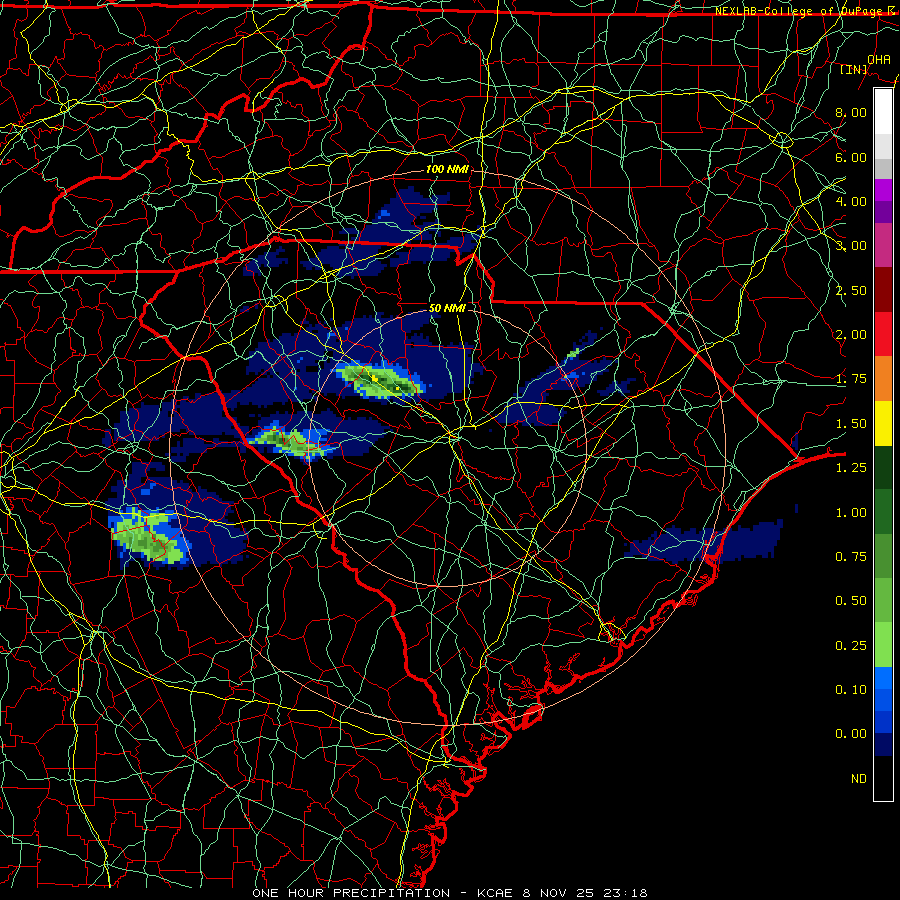
Task: Pick the yellow 1.50 legend swatch
Action: (883, 423)
